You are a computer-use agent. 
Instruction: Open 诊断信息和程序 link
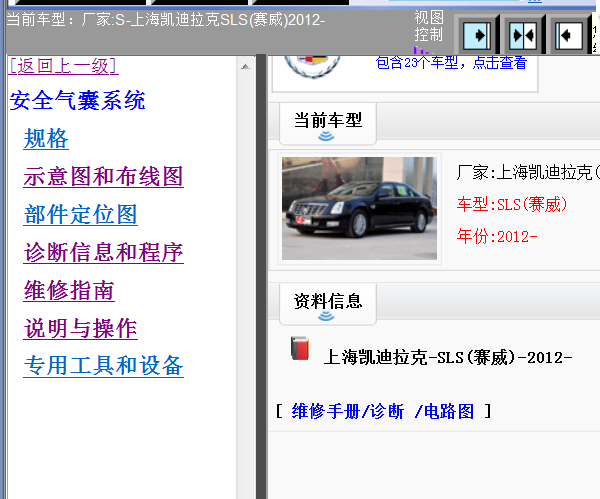[103, 252]
